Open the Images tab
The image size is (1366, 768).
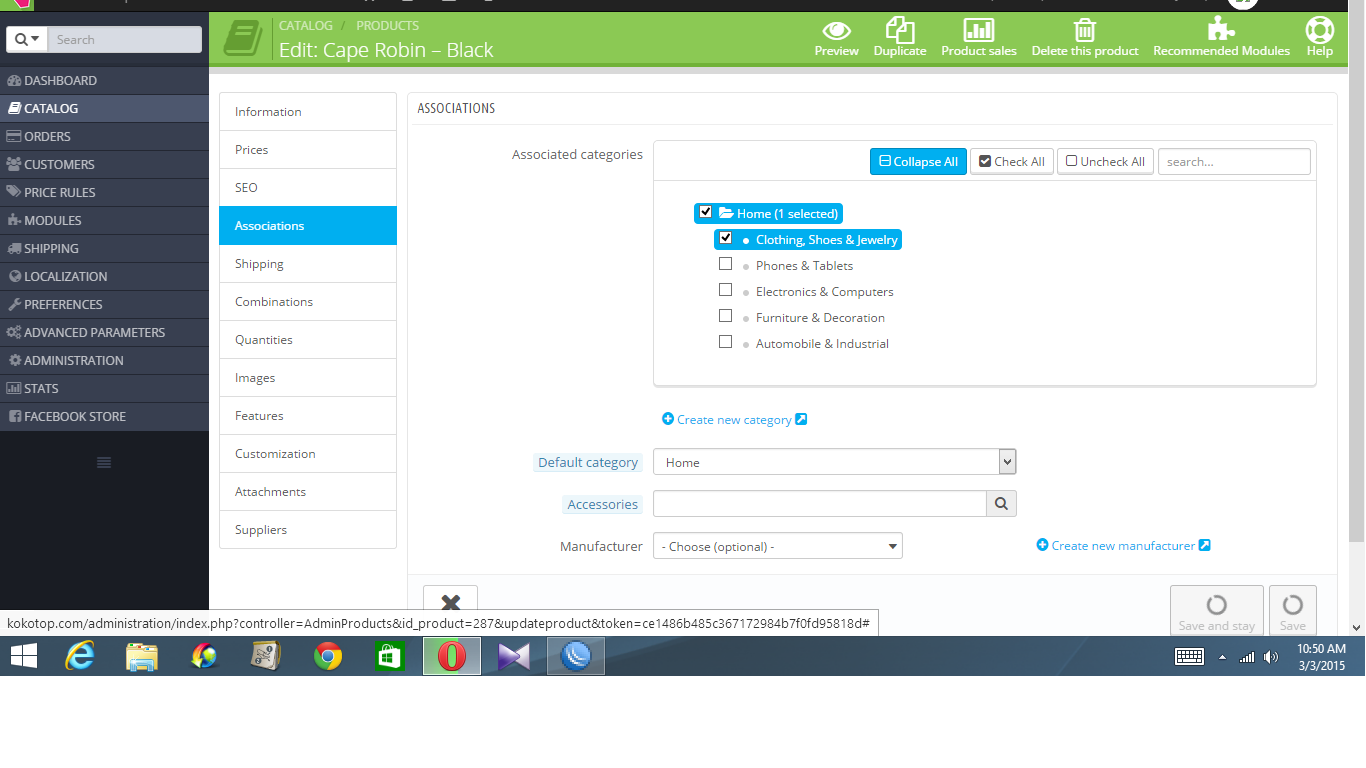[308, 378]
